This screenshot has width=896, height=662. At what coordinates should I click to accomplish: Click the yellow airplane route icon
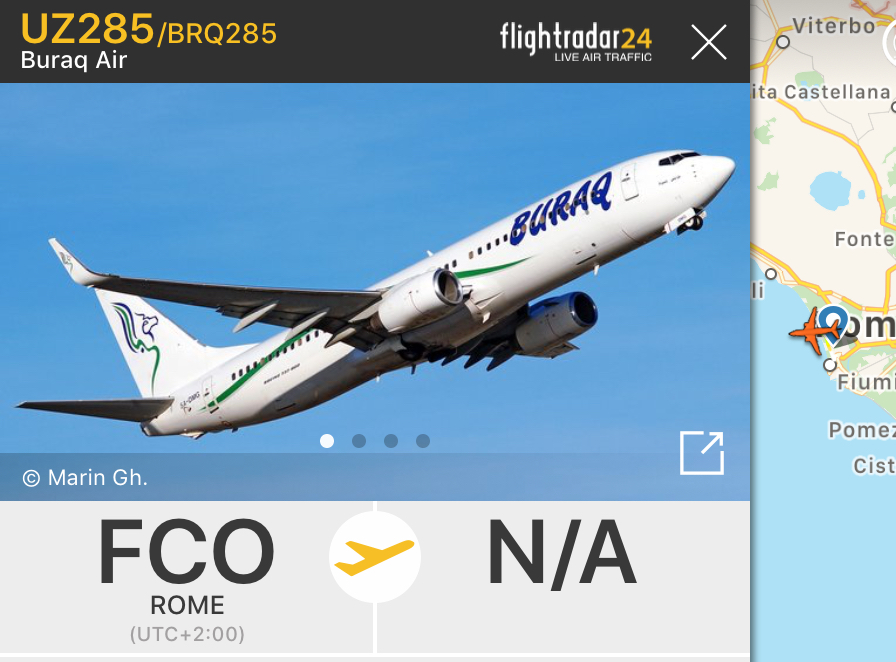(375, 557)
